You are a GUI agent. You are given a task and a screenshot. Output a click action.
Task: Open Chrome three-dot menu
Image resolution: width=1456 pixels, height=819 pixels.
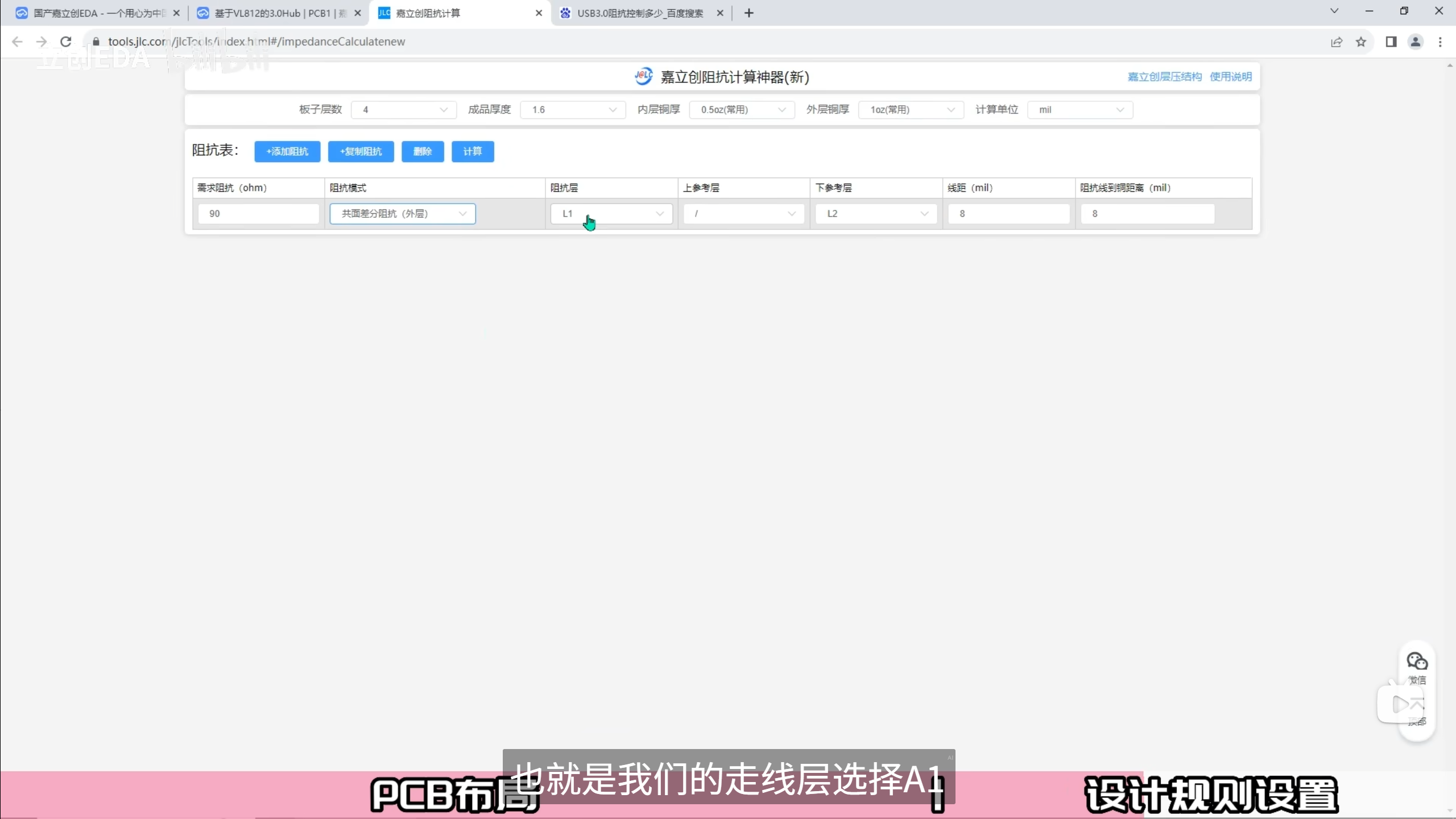point(1440,42)
